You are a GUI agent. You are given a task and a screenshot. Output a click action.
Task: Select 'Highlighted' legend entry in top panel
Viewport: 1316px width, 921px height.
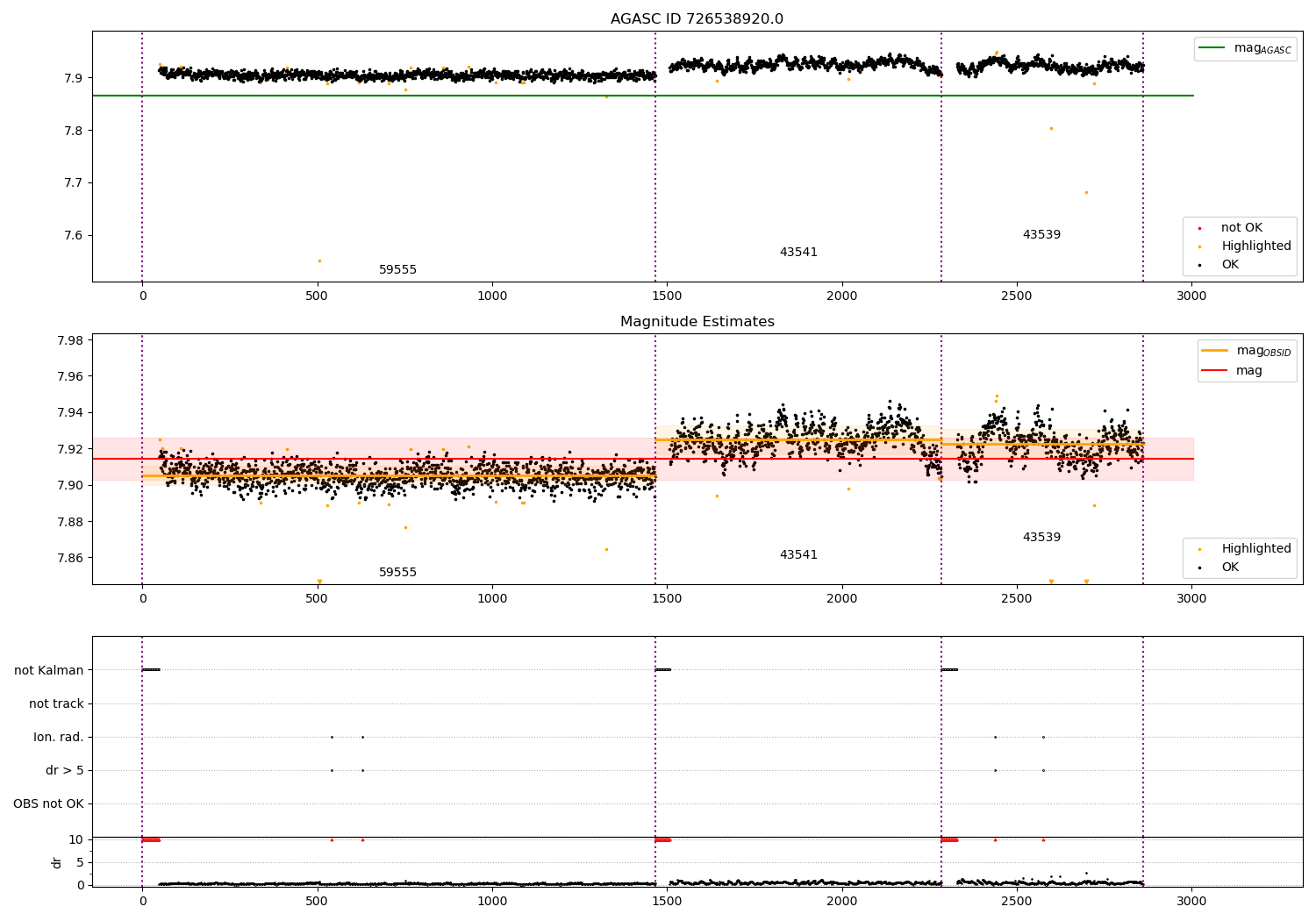tap(1256, 246)
